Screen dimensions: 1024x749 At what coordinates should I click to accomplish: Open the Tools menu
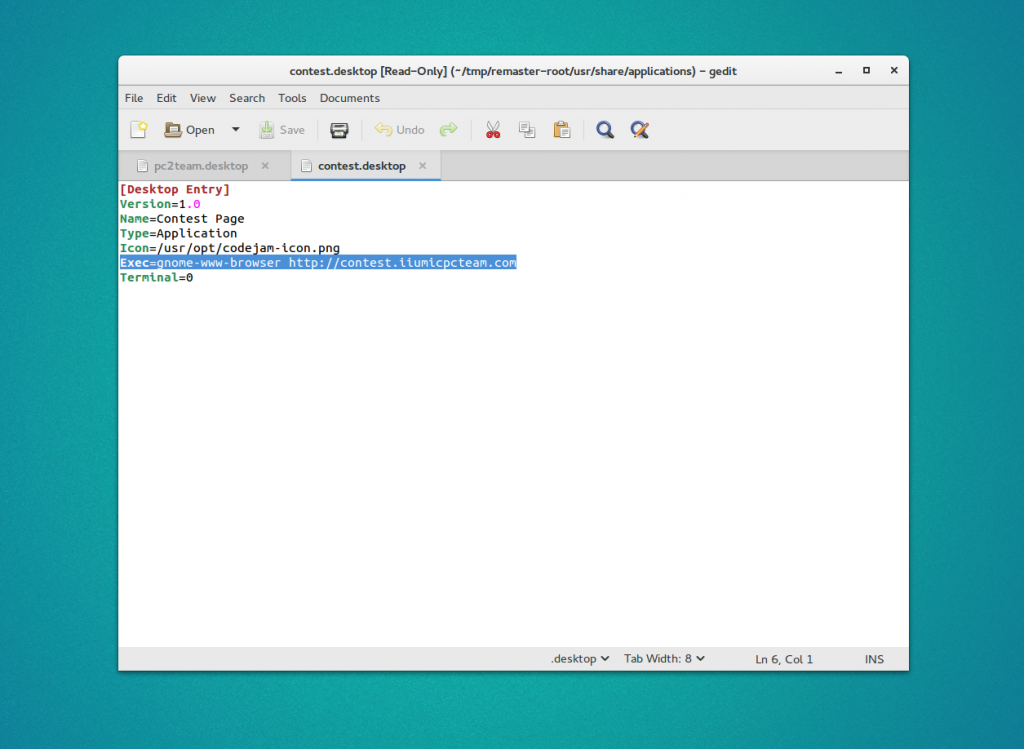click(x=292, y=97)
